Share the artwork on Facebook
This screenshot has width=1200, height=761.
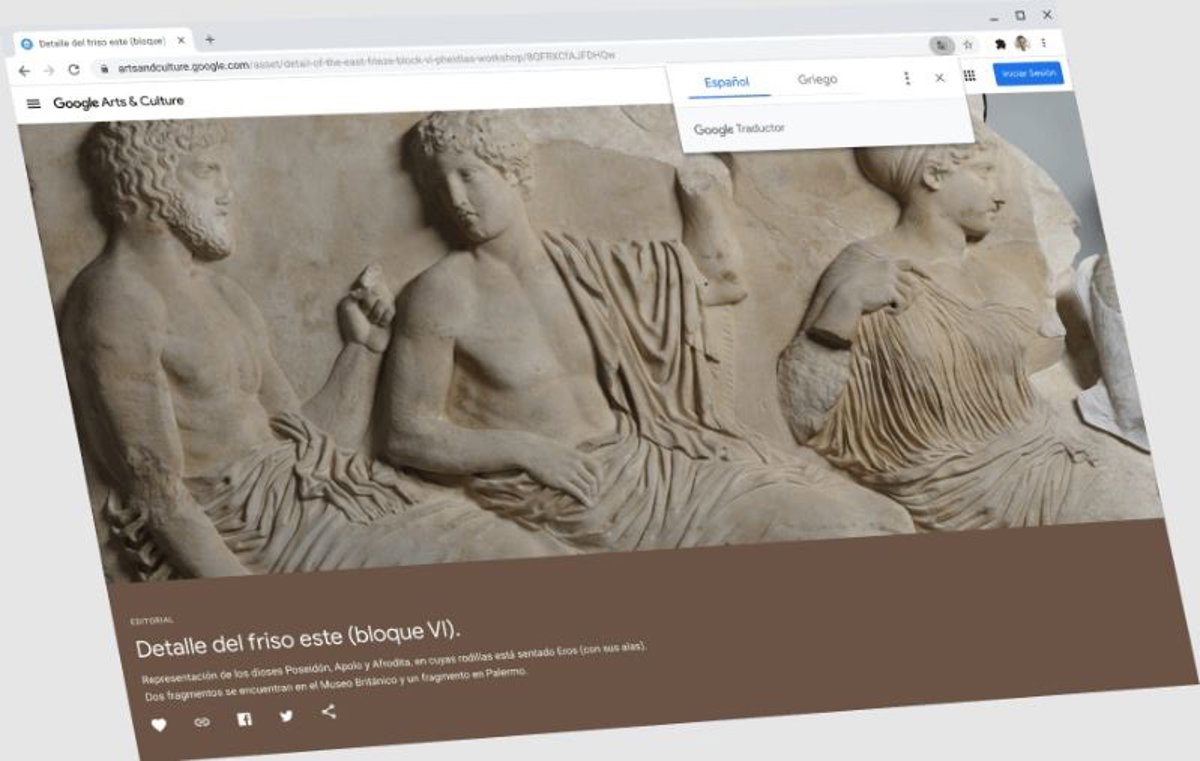pyautogui.click(x=245, y=719)
